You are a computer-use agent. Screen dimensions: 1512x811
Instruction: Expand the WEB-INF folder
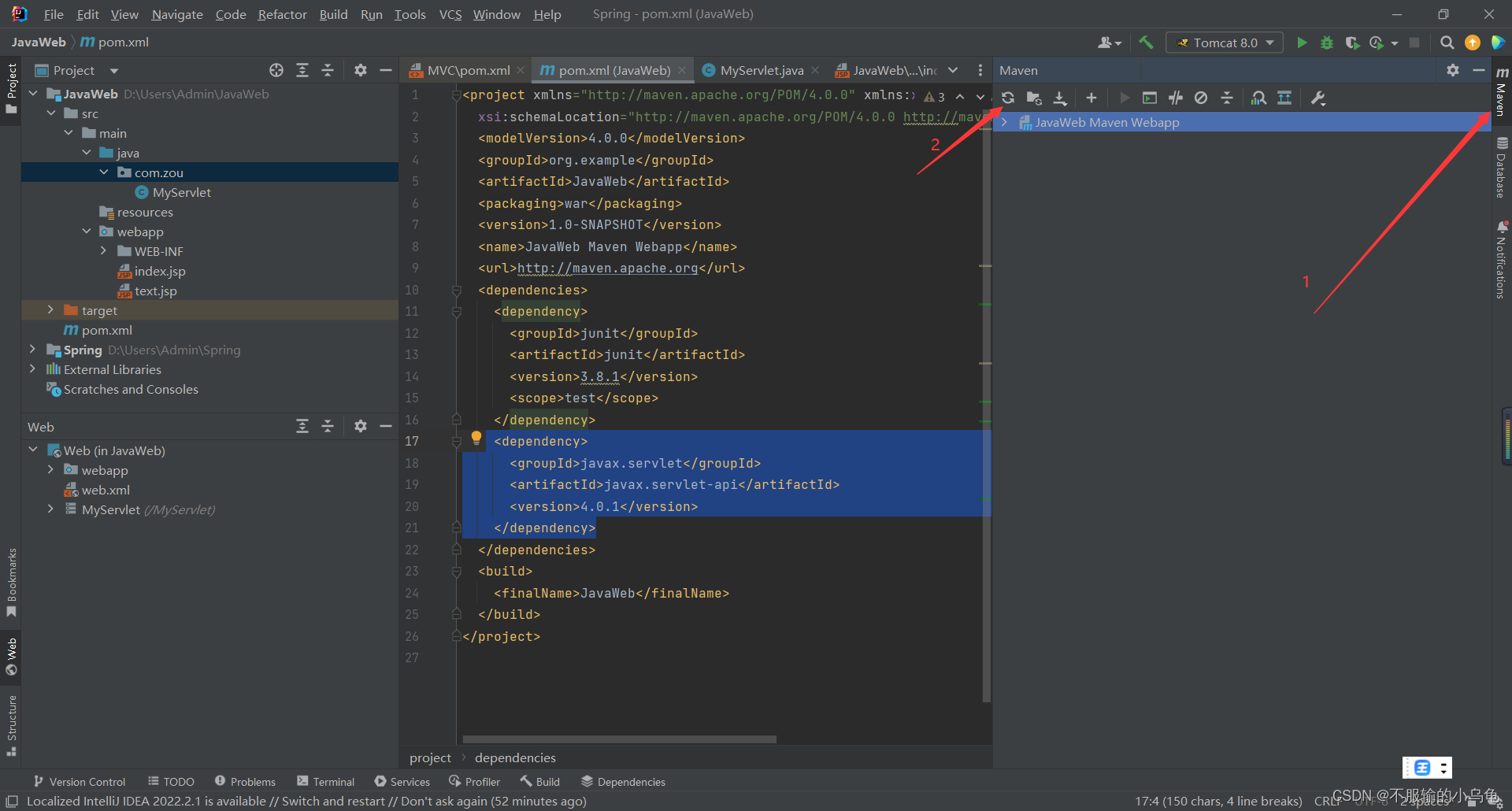click(103, 251)
